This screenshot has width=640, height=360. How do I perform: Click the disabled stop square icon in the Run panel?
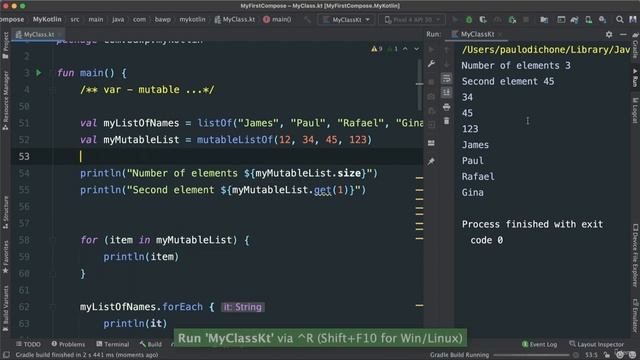[431, 82]
